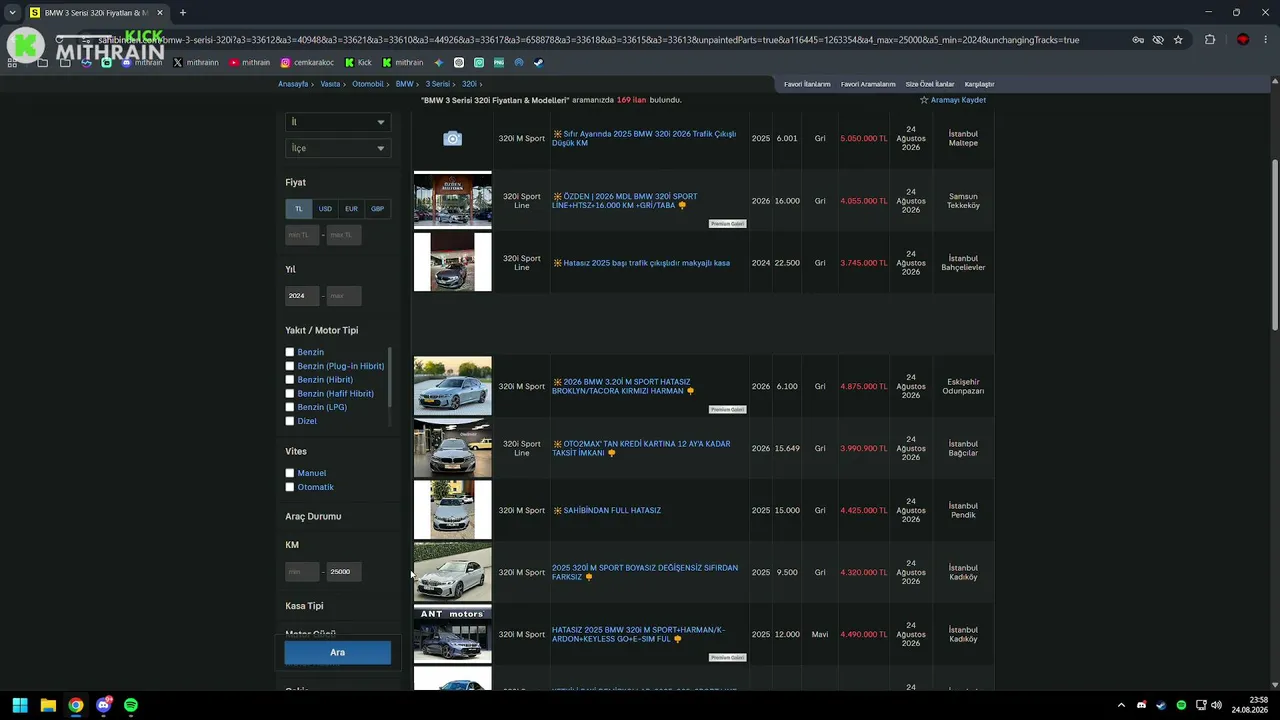Go to Anasayfa breadcrumb
Screen dimensions: 1280x720
pyautogui.click(x=293, y=84)
